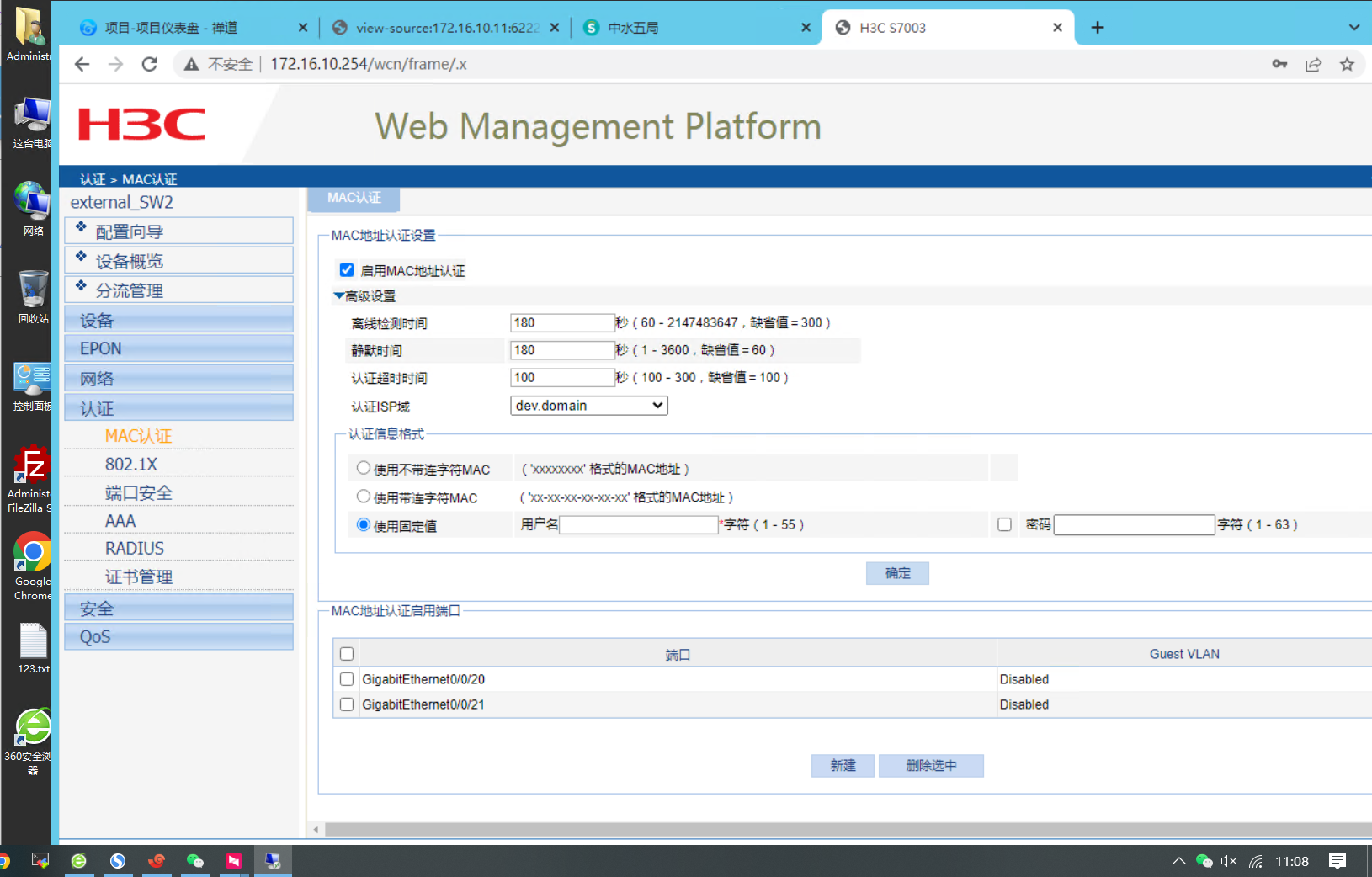1372x877 pixels.
Task: Click the username input field
Action: tap(639, 524)
